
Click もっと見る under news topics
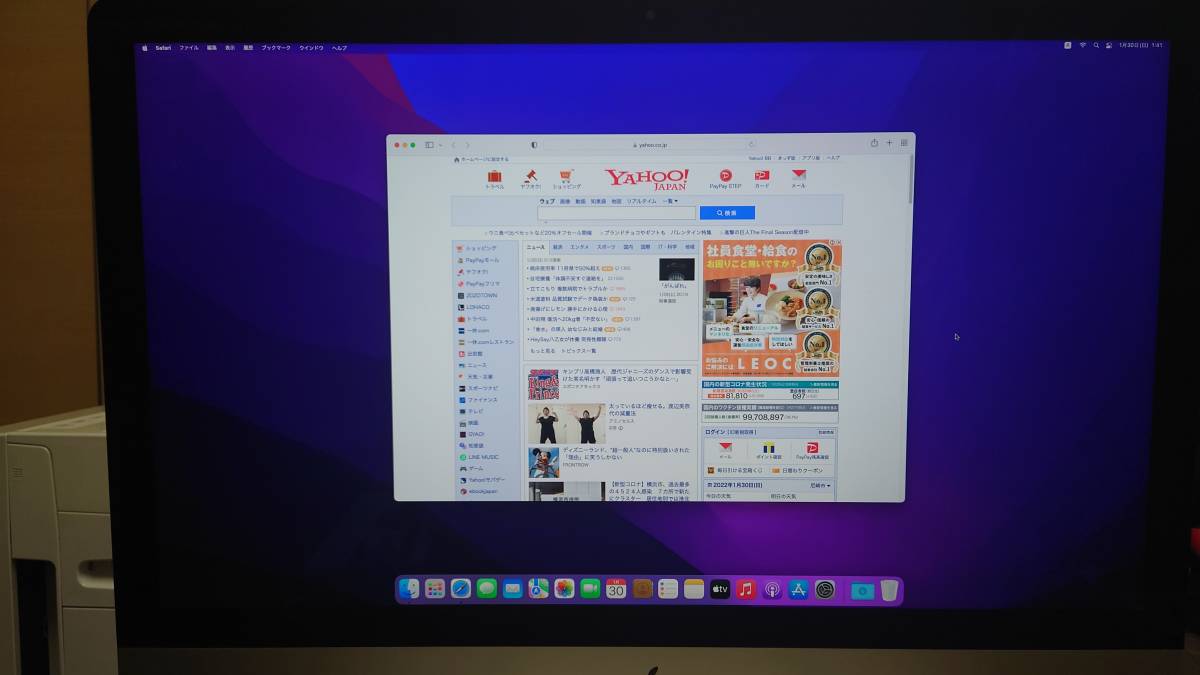(543, 351)
